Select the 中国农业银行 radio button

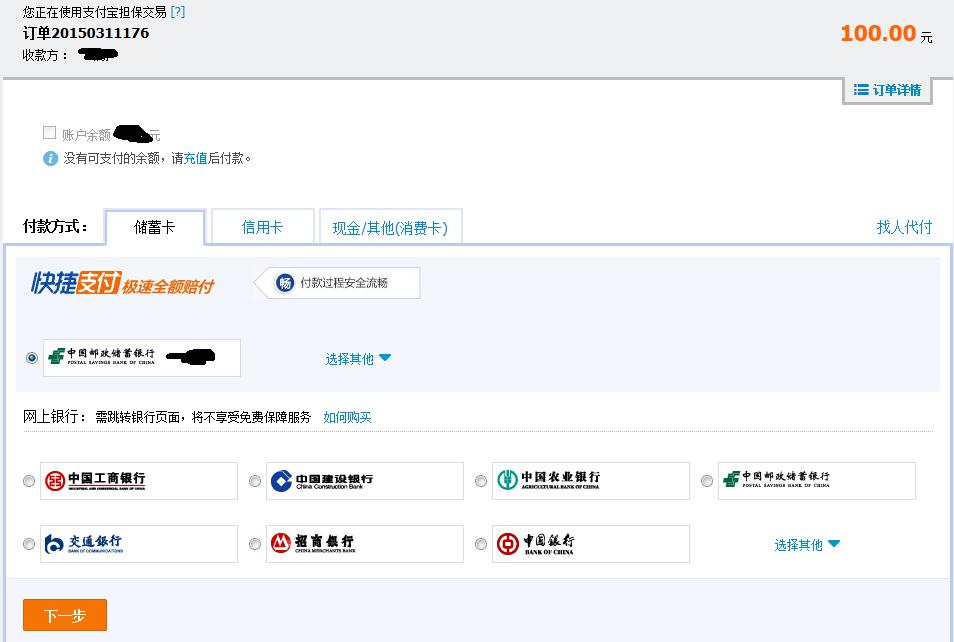481,481
